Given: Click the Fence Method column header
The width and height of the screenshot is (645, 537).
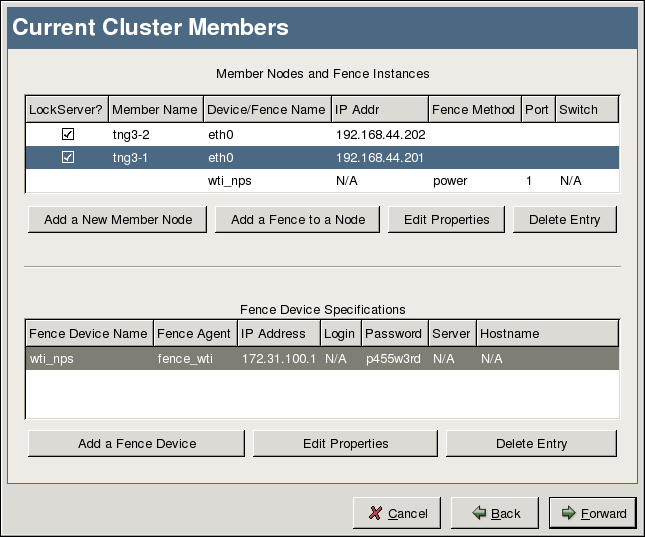Looking at the screenshot, I should click(474, 109).
